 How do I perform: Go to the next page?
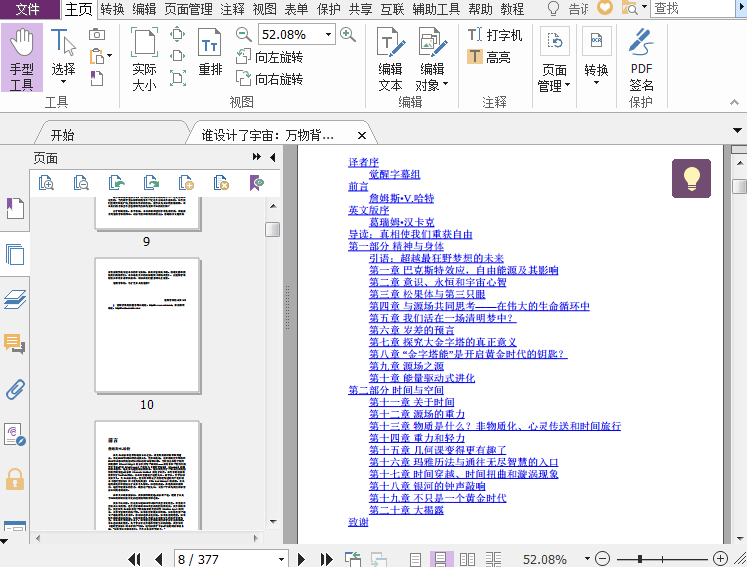301,559
